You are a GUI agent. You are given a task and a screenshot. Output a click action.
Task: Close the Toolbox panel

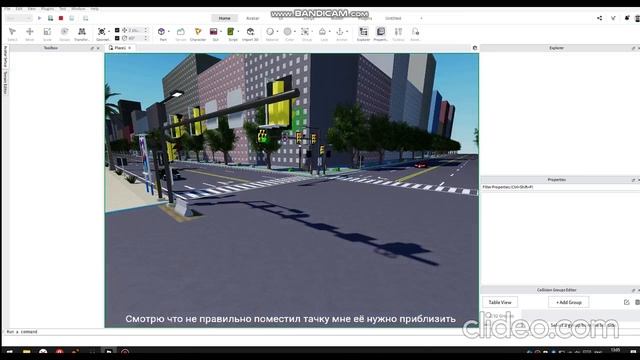coord(98,48)
